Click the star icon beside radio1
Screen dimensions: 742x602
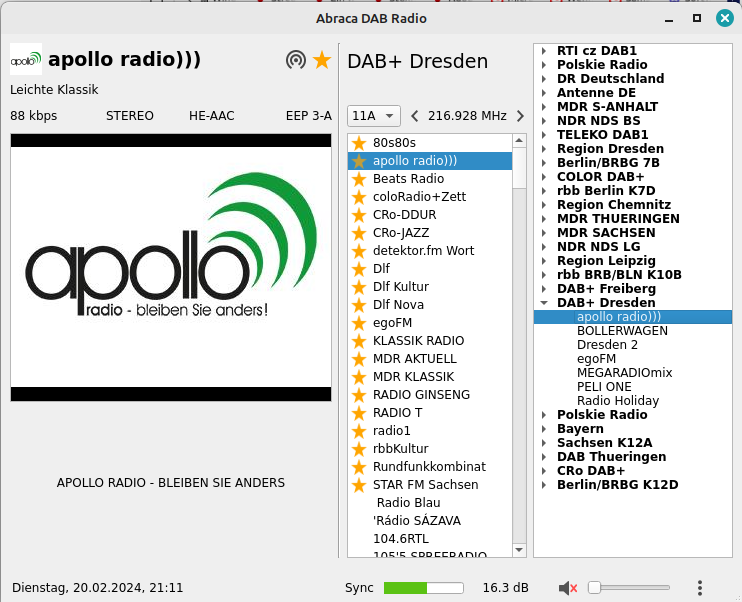click(359, 431)
